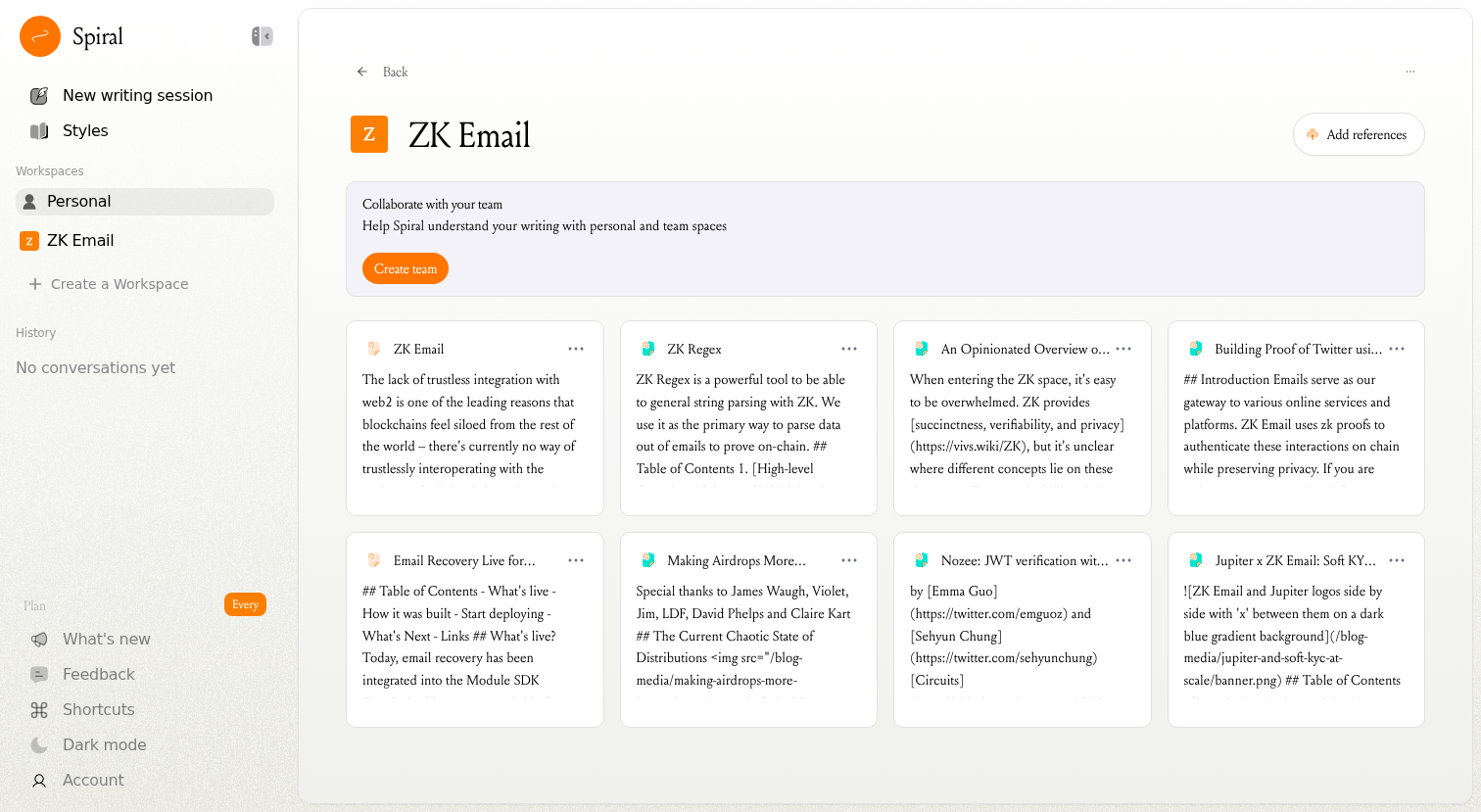Click the Every plan badge

pyautogui.click(x=245, y=604)
